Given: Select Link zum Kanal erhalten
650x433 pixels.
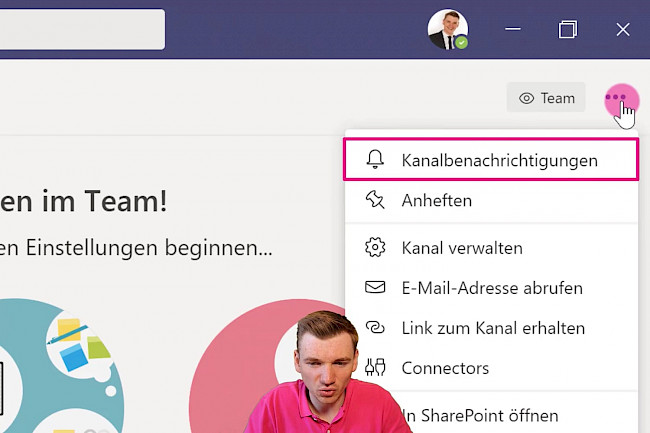Looking at the screenshot, I should coord(491,328).
